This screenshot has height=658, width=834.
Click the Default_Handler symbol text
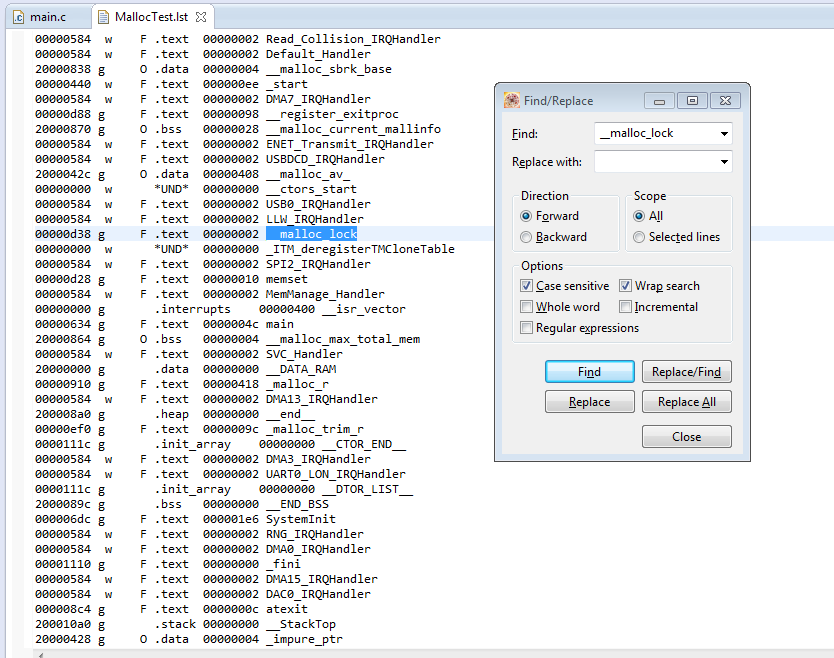coord(318,54)
